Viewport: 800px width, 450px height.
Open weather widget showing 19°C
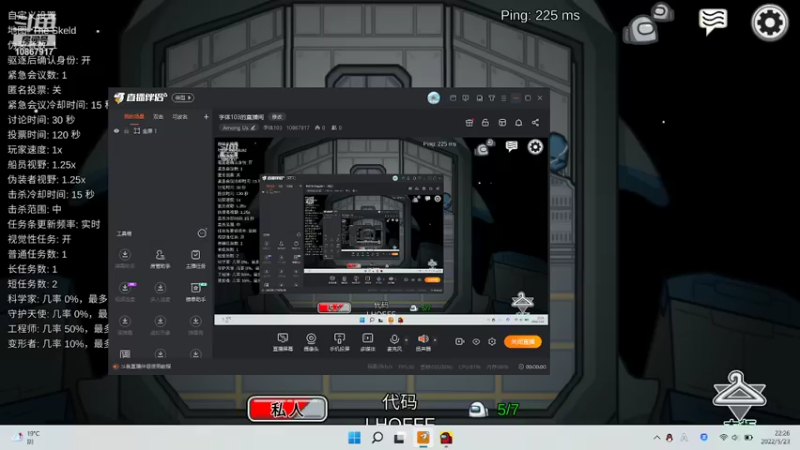pyautogui.click(x=26, y=437)
